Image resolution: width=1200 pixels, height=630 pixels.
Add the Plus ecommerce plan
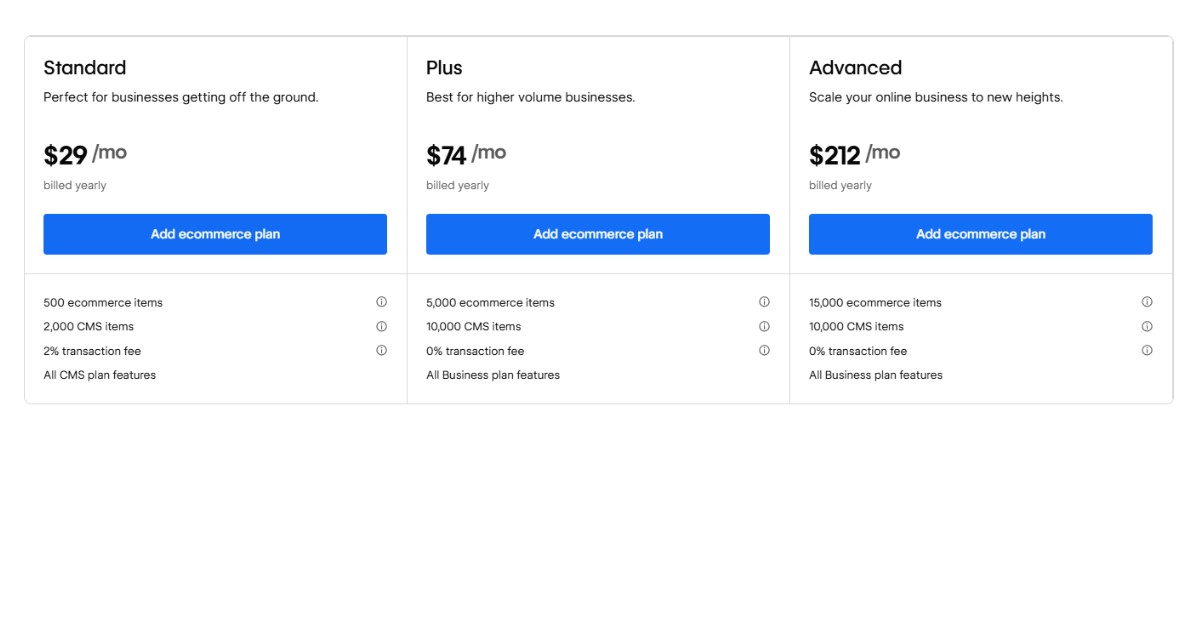pos(598,234)
